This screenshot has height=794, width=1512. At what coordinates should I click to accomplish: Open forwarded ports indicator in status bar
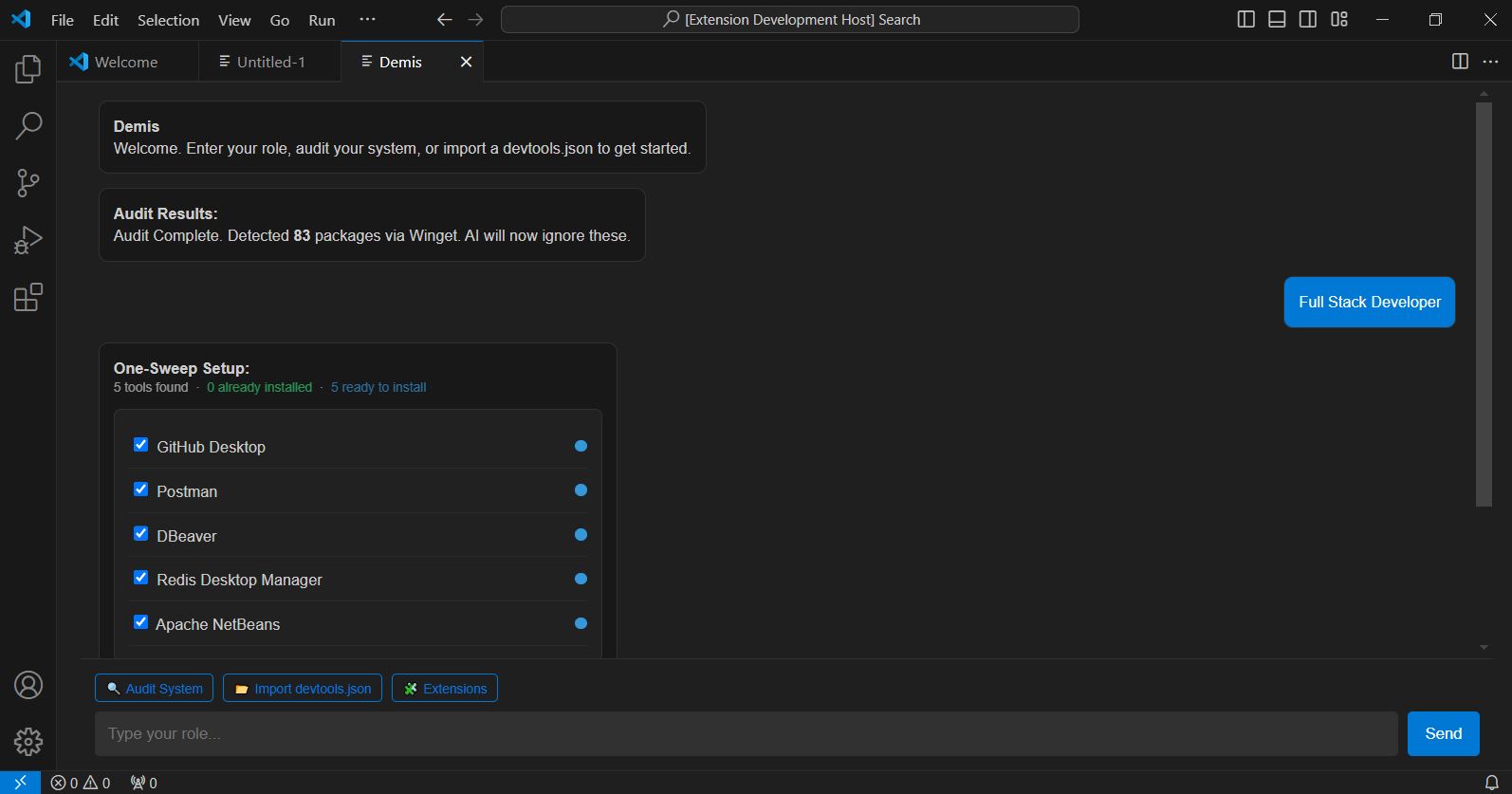click(144, 783)
